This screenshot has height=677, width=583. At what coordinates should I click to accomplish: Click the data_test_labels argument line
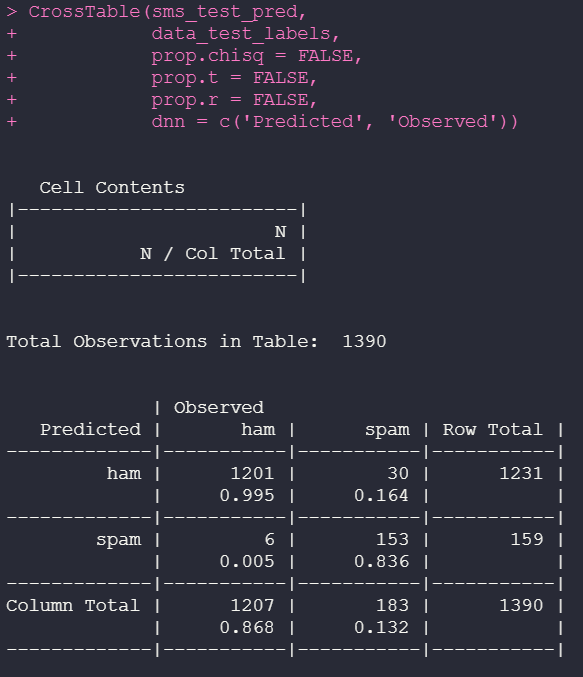click(x=245, y=34)
